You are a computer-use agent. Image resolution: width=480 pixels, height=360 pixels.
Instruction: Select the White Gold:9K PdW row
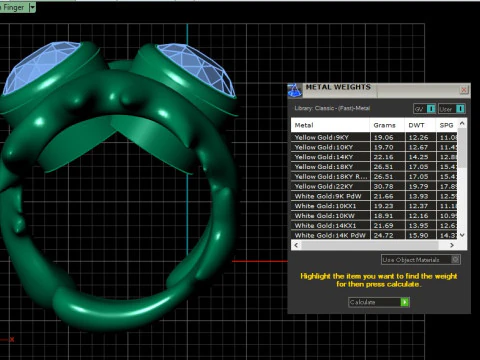pyautogui.click(x=374, y=196)
